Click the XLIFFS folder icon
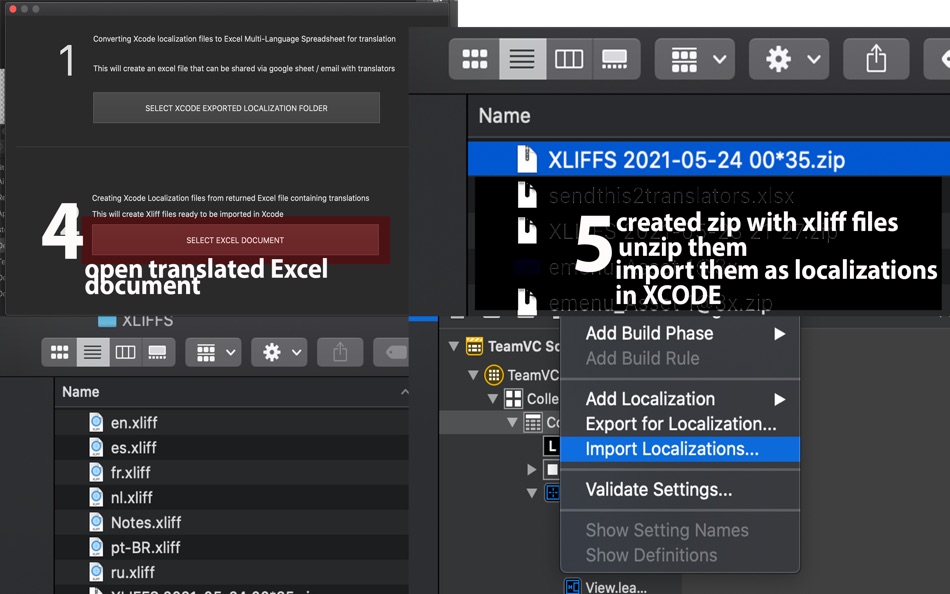 pyautogui.click(x=107, y=321)
